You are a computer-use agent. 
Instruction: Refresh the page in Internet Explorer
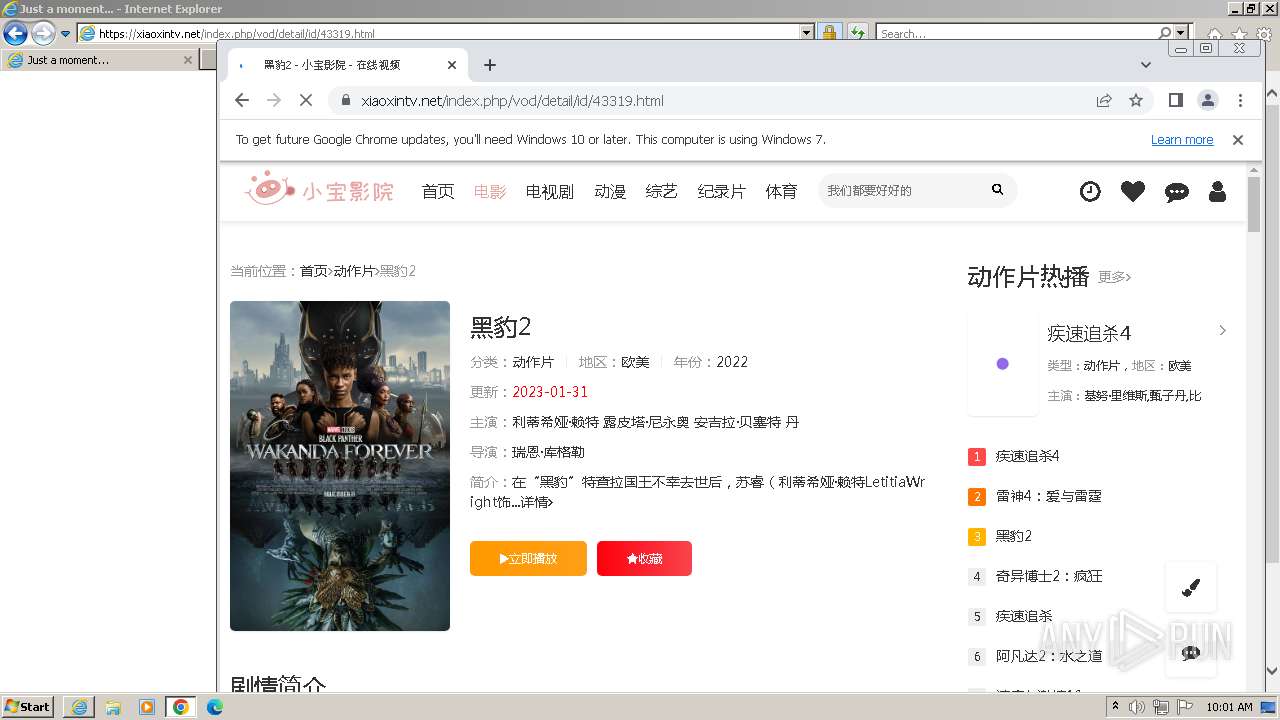(x=857, y=33)
